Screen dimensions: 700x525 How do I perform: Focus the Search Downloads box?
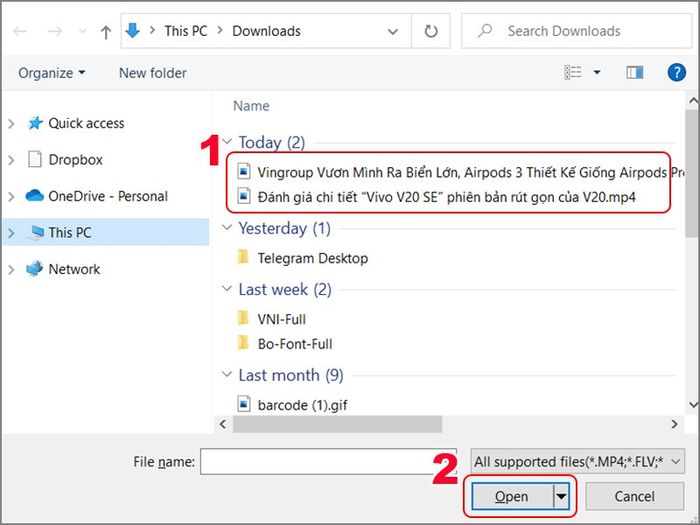click(576, 31)
